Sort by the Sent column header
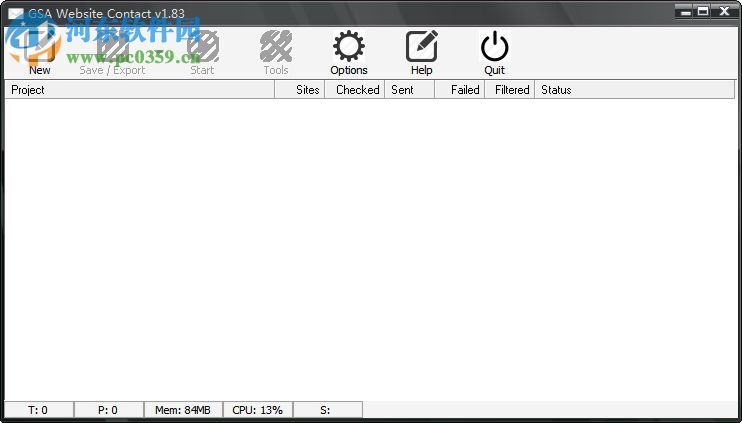 (x=410, y=89)
